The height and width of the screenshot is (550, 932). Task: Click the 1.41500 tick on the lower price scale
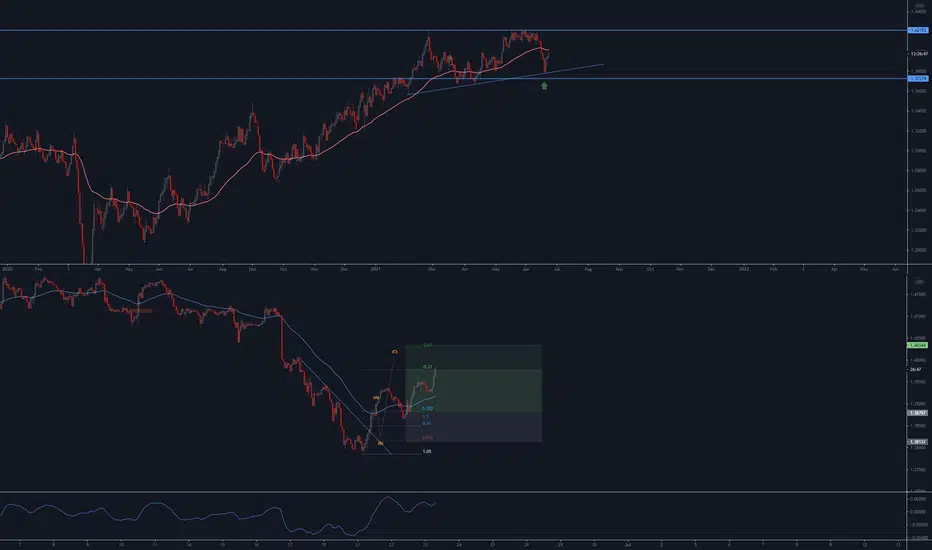pos(918,294)
